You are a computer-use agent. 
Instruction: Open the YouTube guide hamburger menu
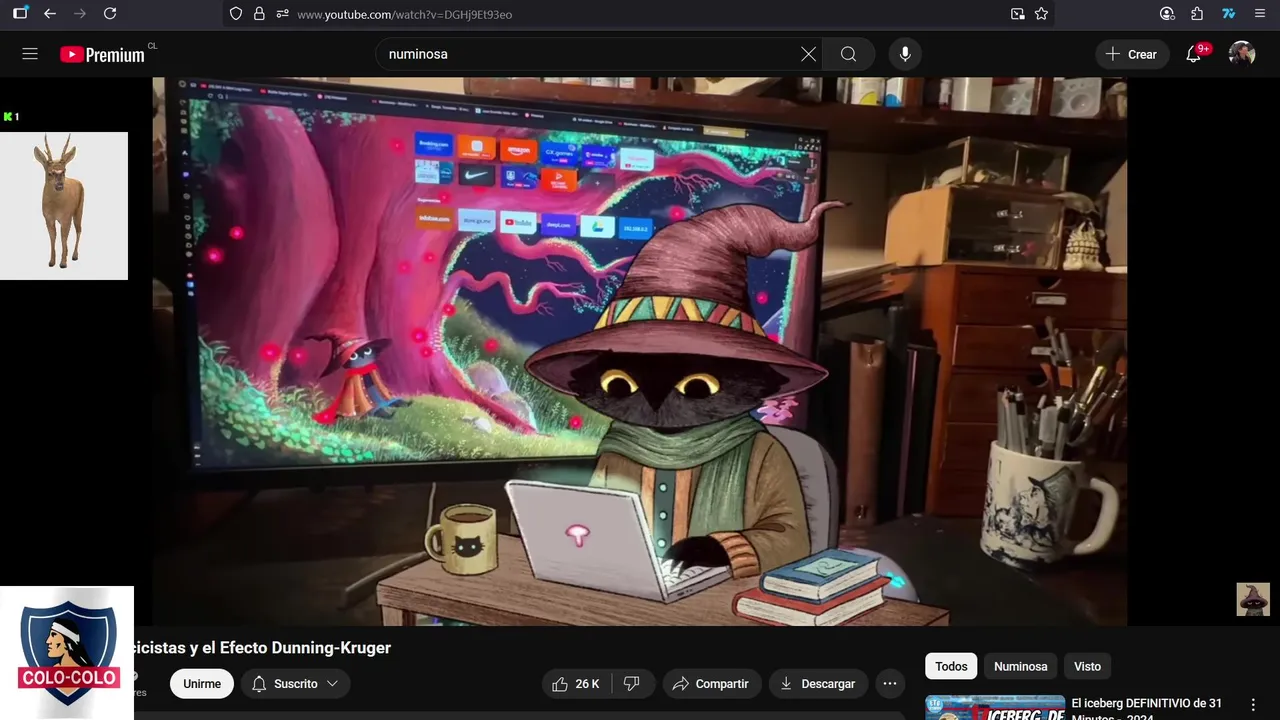(x=30, y=54)
